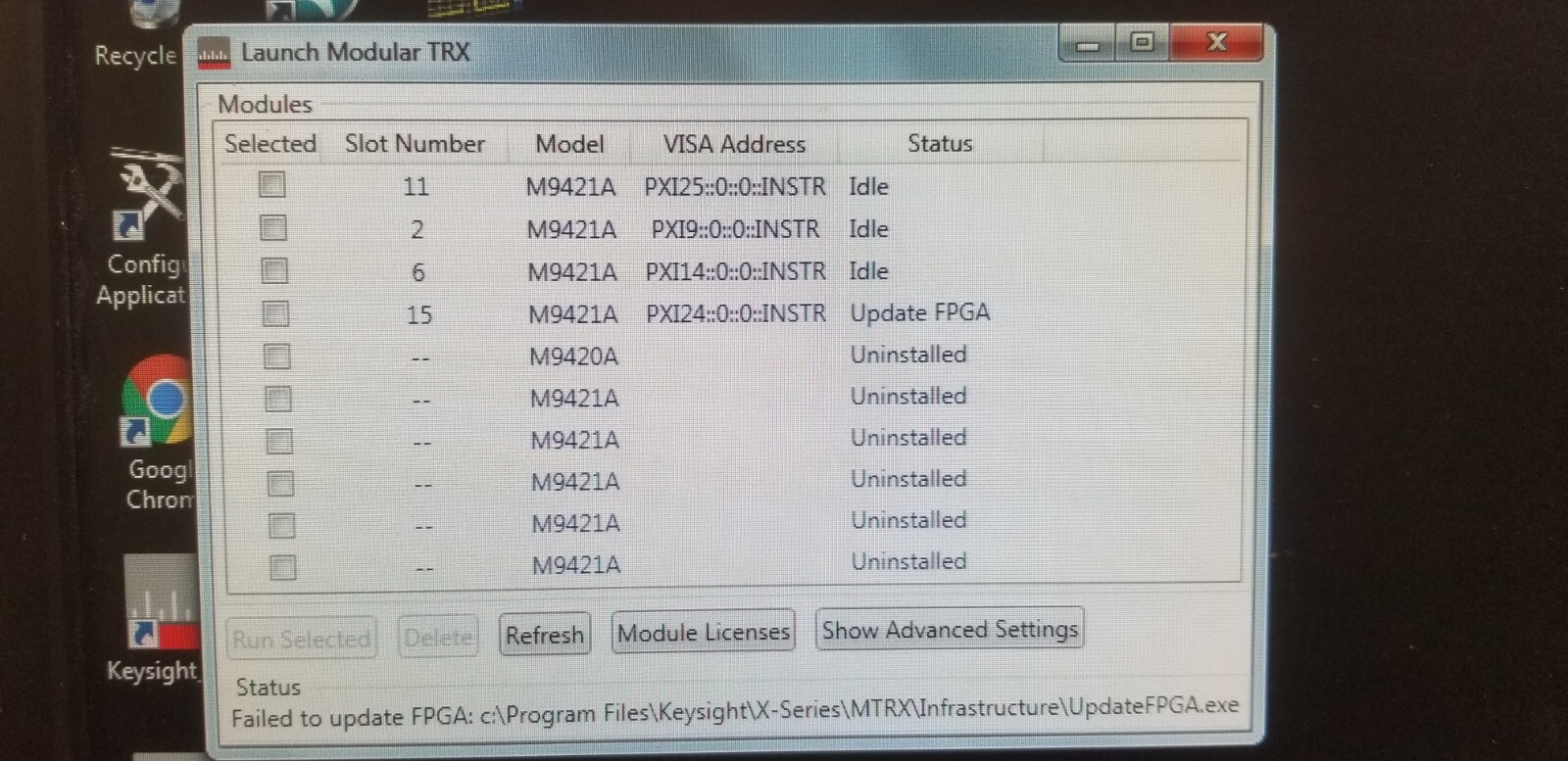This screenshot has width=1568, height=761.
Task: Click VISA address PXI24::0::0::INSTR
Action: pyautogui.click(x=736, y=313)
